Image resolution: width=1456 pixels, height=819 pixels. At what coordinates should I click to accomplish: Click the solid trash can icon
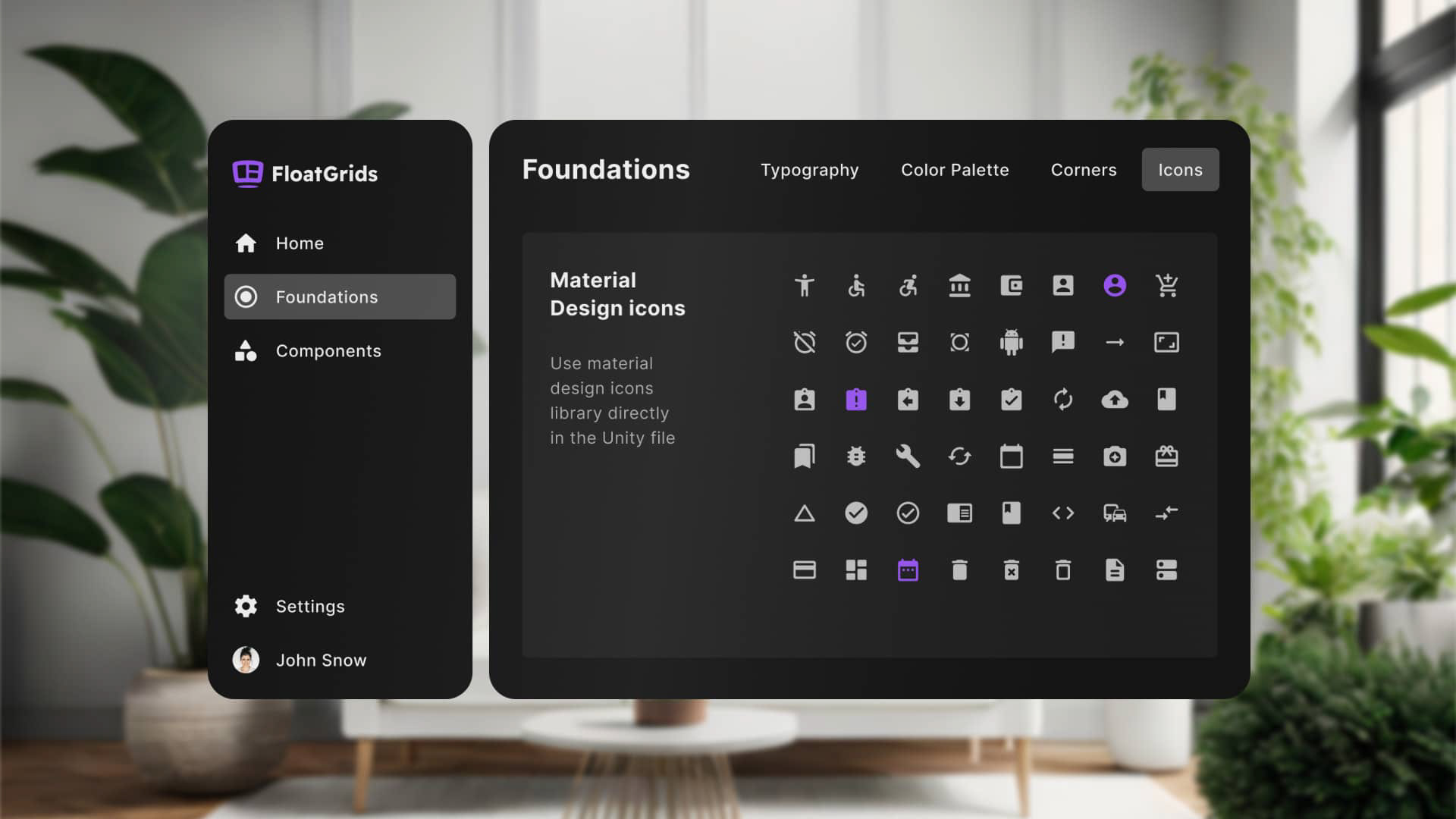pyautogui.click(x=959, y=570)
